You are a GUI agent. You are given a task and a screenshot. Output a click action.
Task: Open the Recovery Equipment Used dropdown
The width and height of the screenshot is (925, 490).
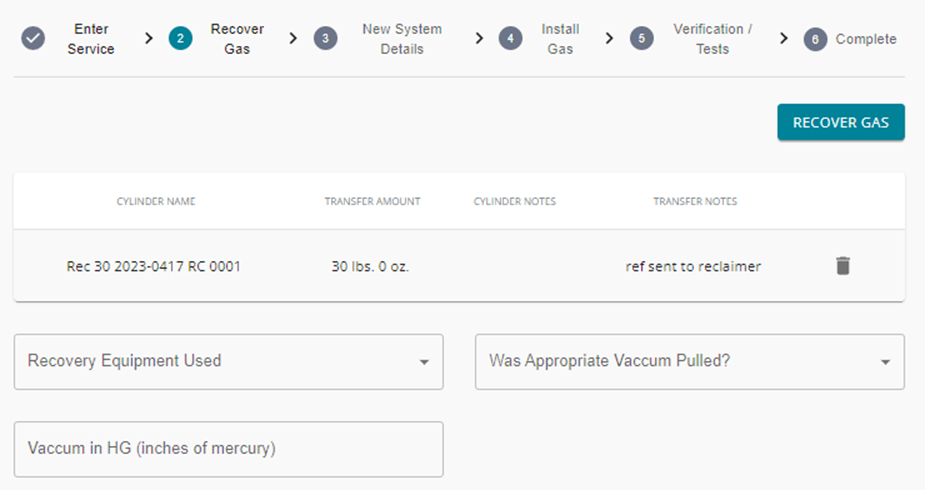[x=229, y=361]
